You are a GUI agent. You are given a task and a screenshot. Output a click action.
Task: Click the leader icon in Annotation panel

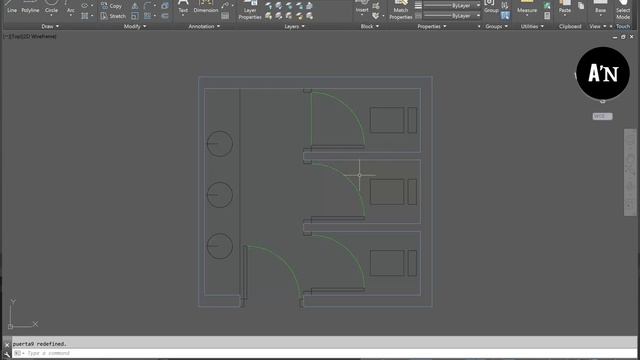(x=225, y=6)
